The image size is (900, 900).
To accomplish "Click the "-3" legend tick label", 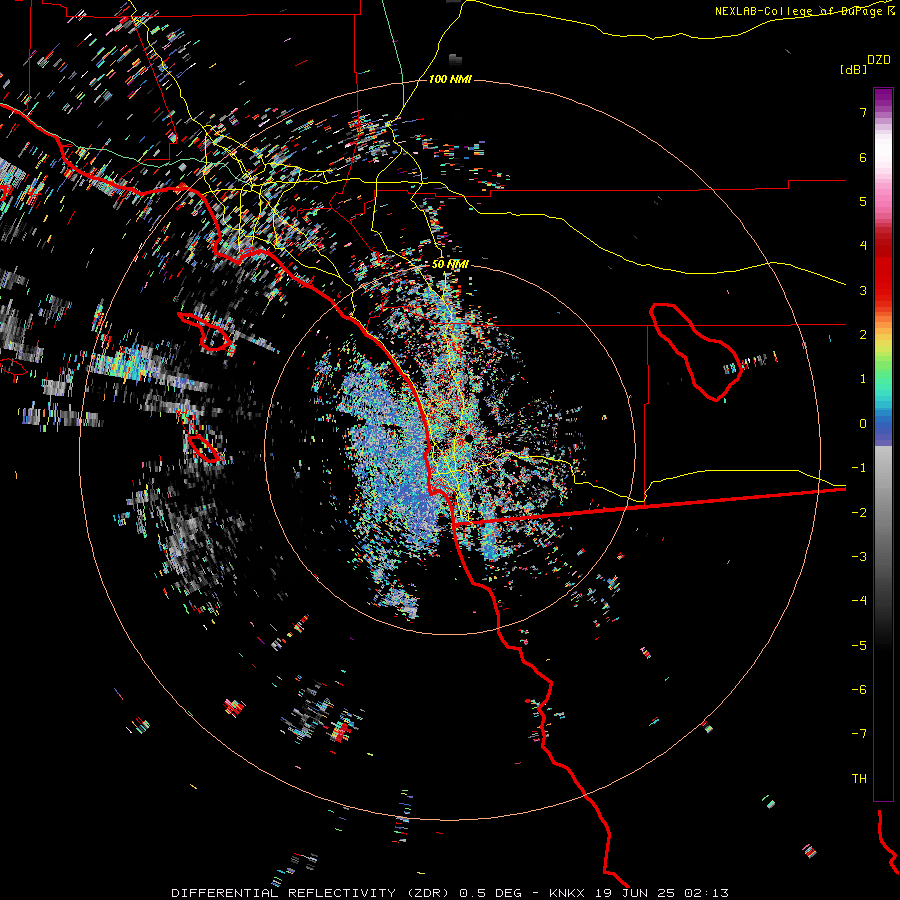I will pos(859,557).
